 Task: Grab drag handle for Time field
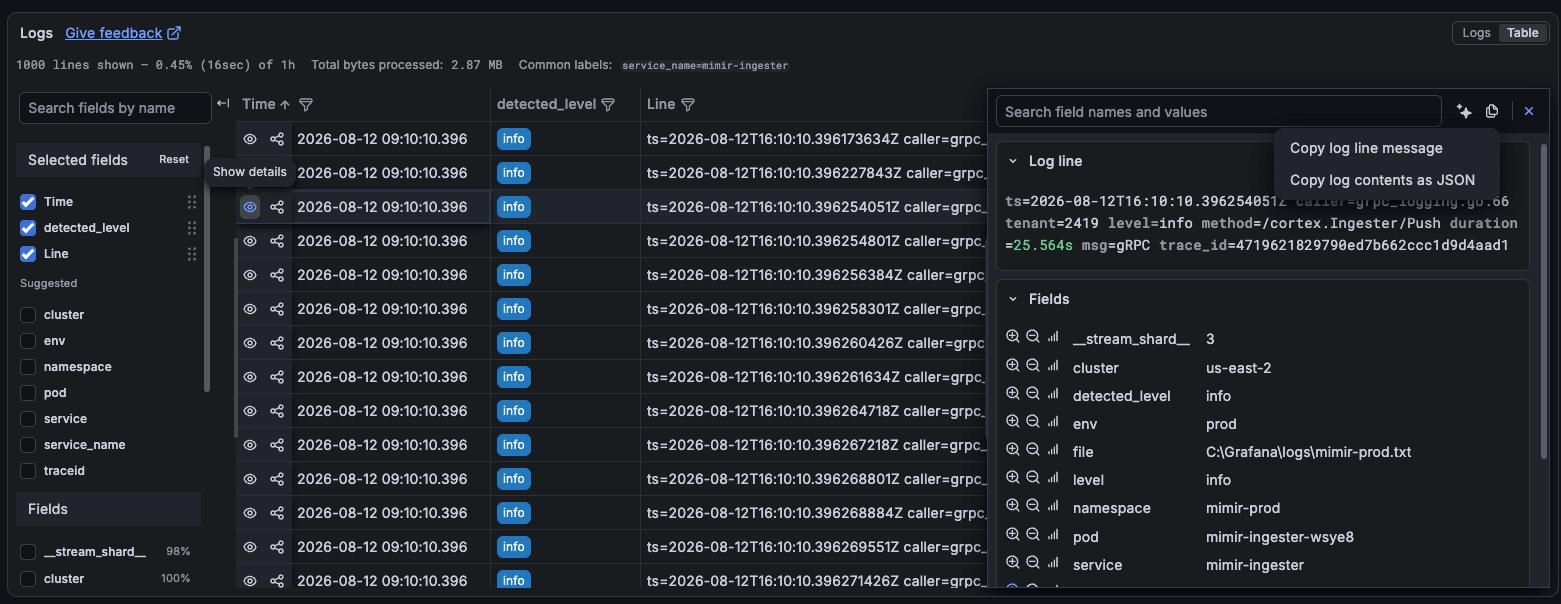(x=192, y=202)
